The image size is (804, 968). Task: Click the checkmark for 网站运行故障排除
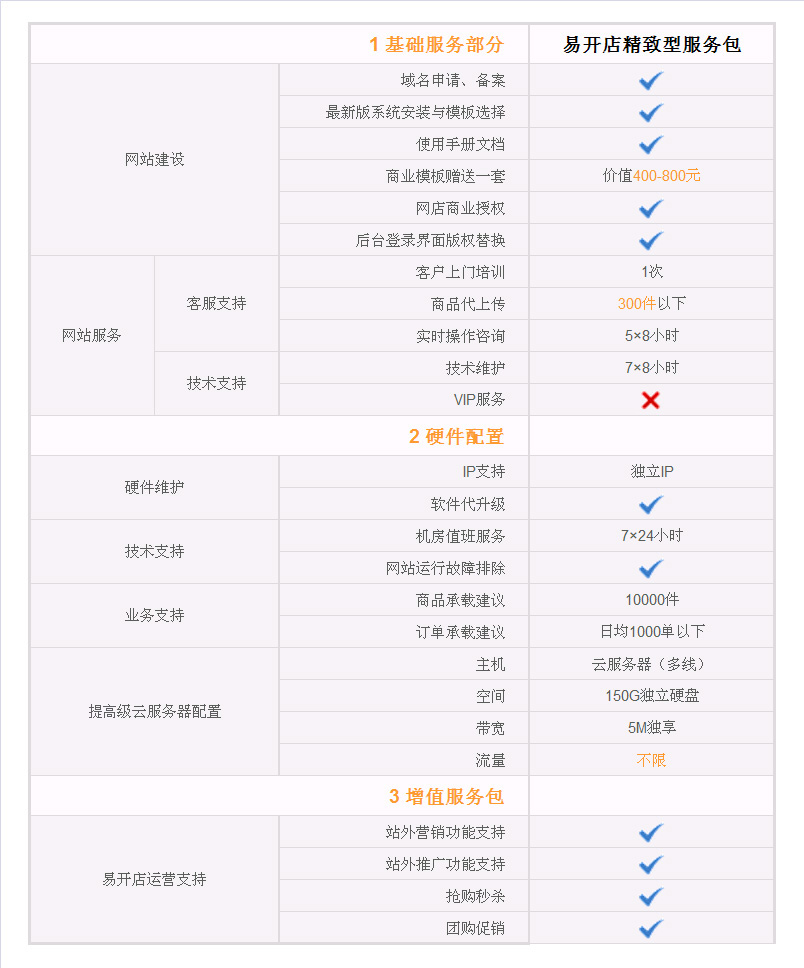(x=651, y=568)
